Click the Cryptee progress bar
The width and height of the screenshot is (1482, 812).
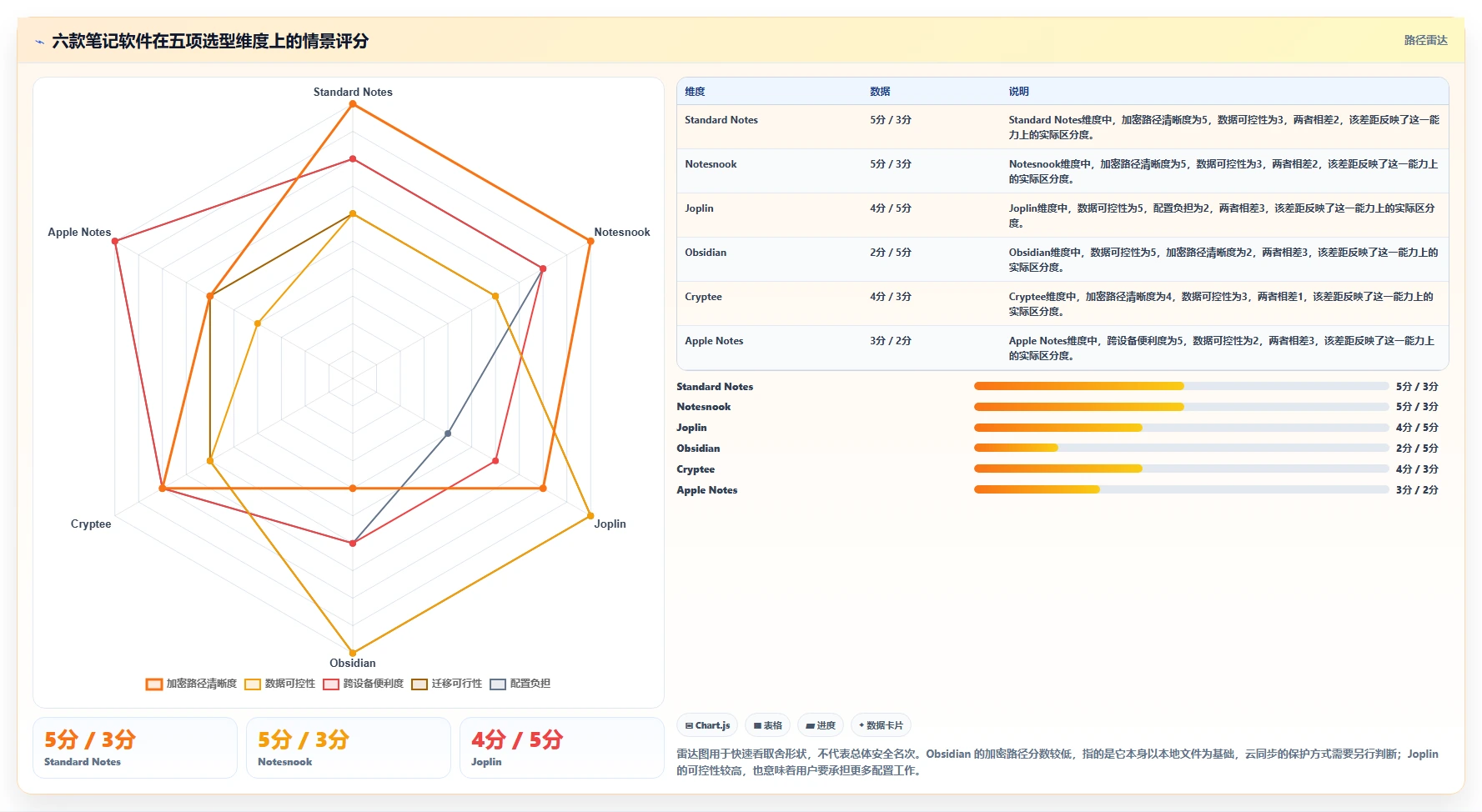point(1181,469)
